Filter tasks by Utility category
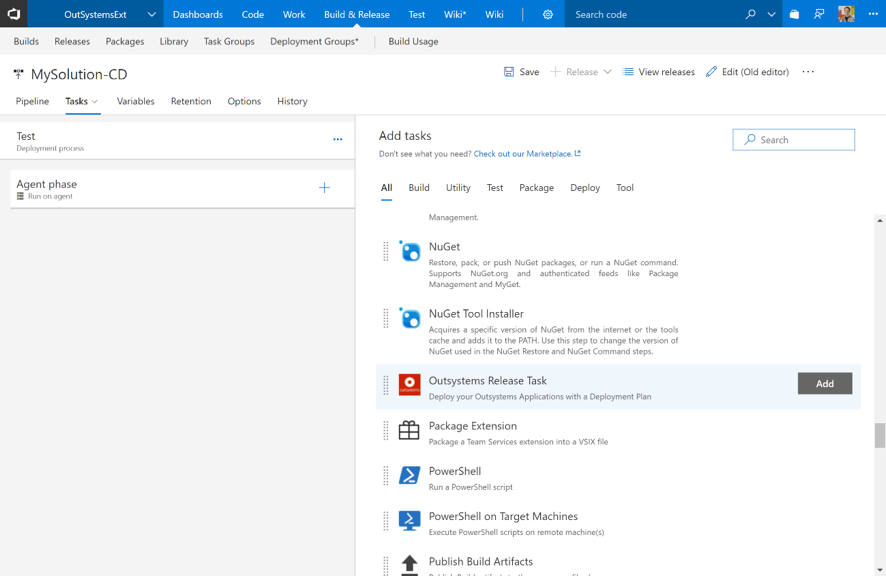 458,188
